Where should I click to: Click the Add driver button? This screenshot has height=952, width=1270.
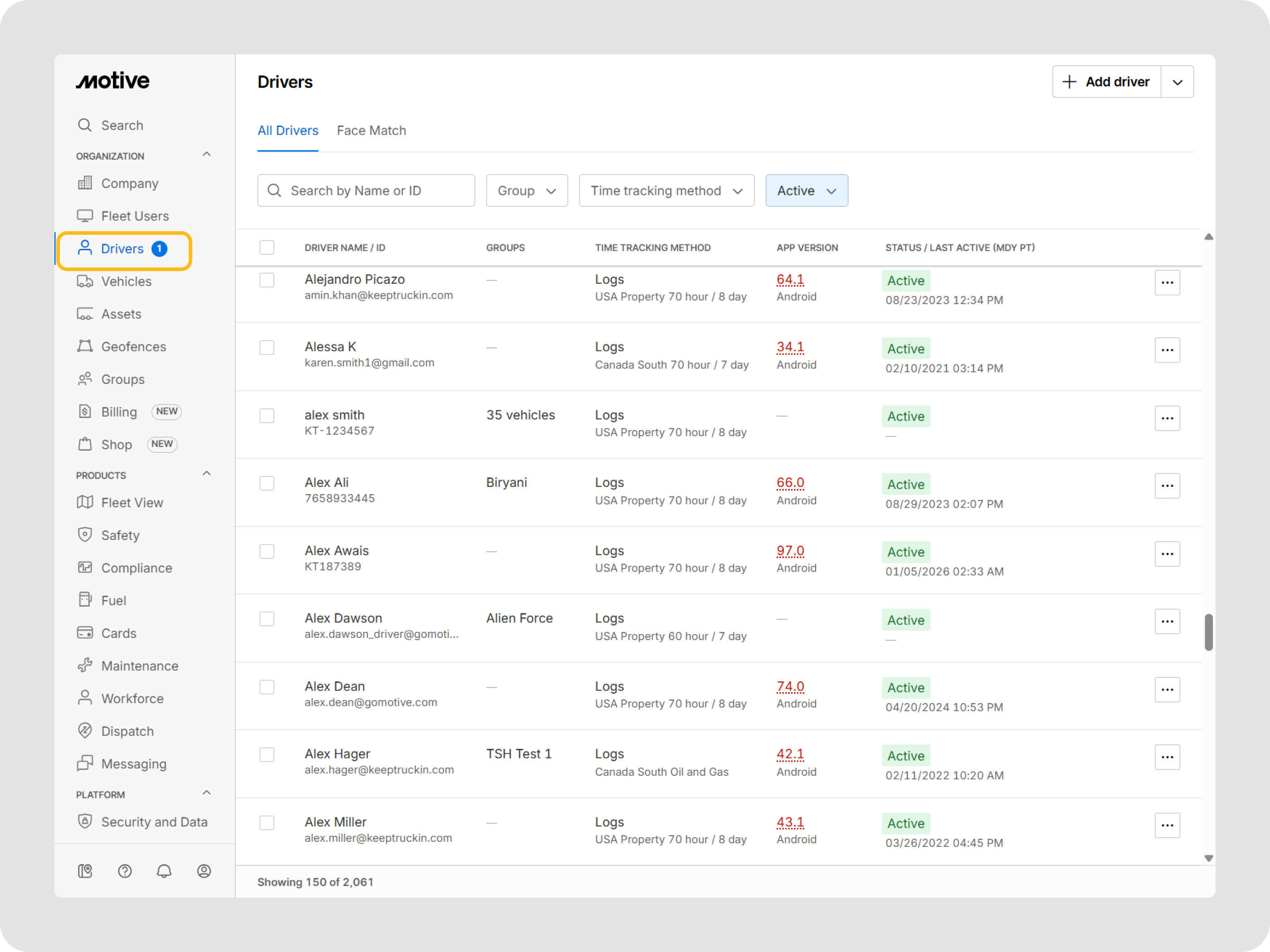coord(1106,82)
